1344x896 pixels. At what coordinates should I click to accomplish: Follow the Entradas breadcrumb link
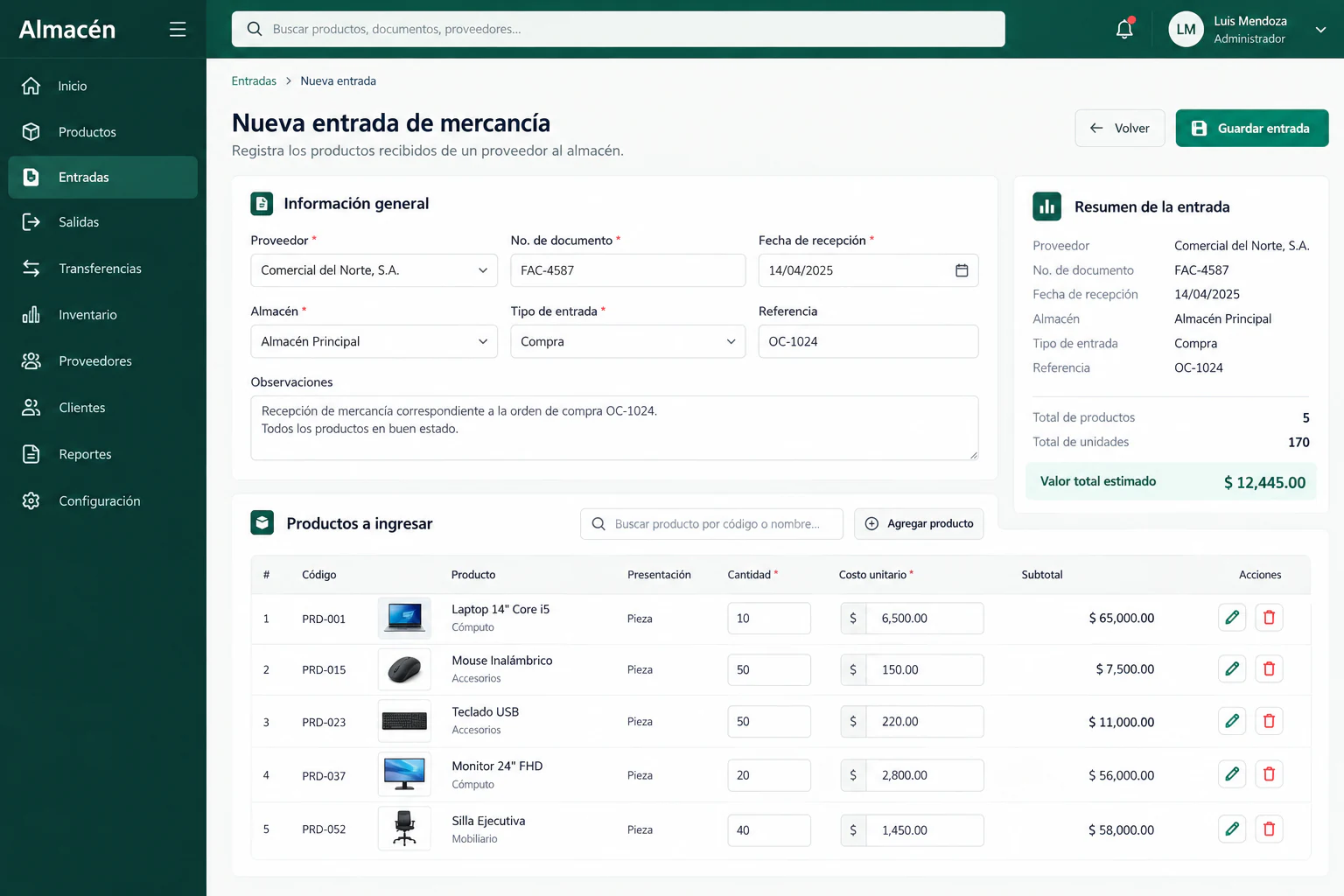tap(254, 80)
